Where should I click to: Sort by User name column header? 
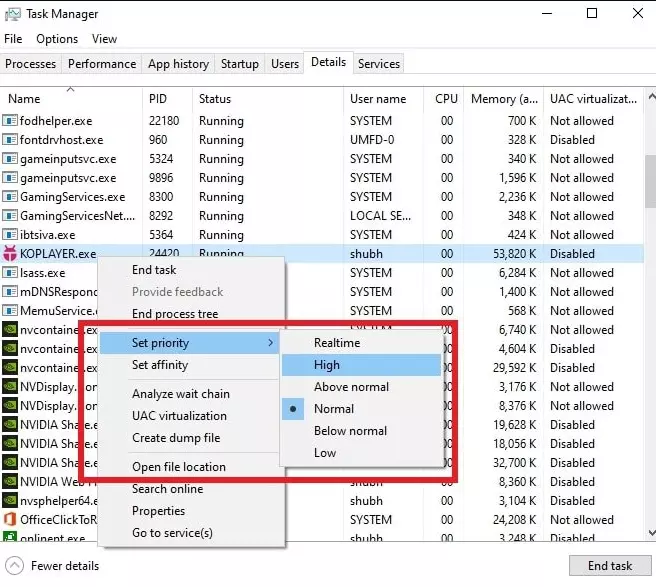tap(383, 99)
